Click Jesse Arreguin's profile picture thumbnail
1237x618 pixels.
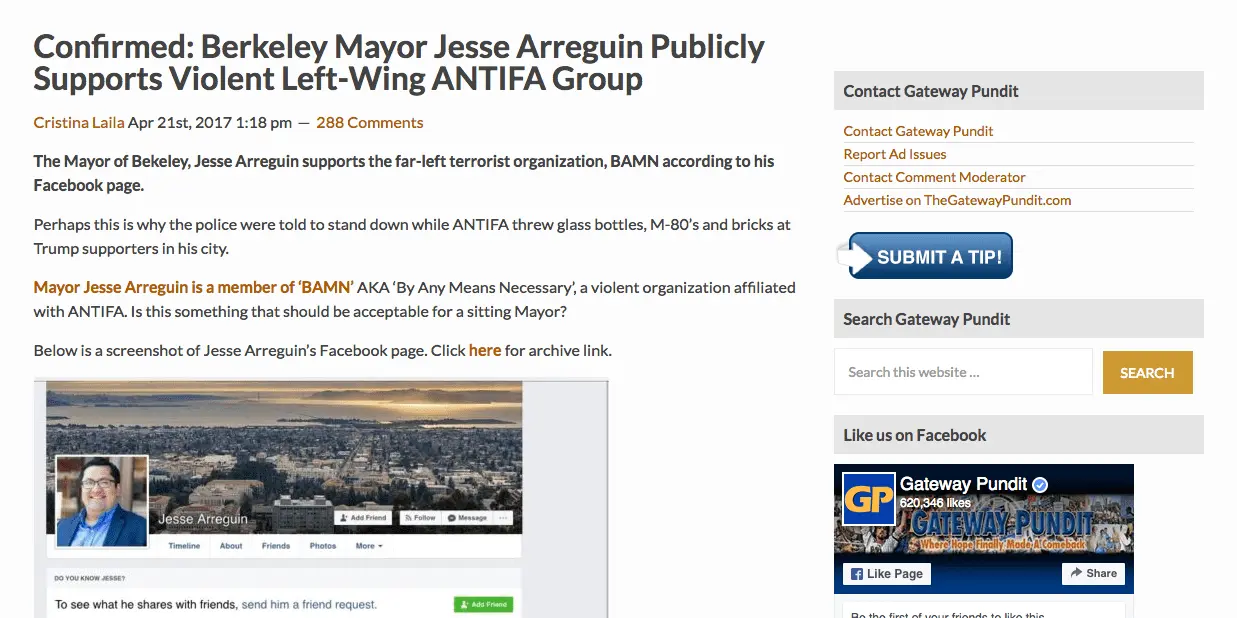(x=102, y=501)
